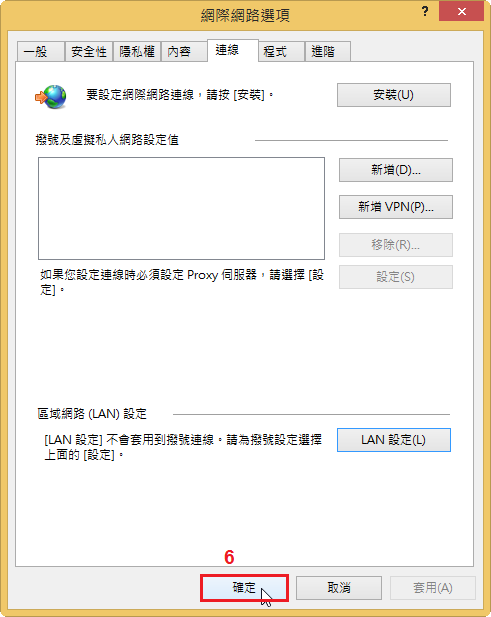Image resolution: width=491 pixels, height=617 pixels.
Task: Click 取消 to cancel
Action: tap(339, 588)
